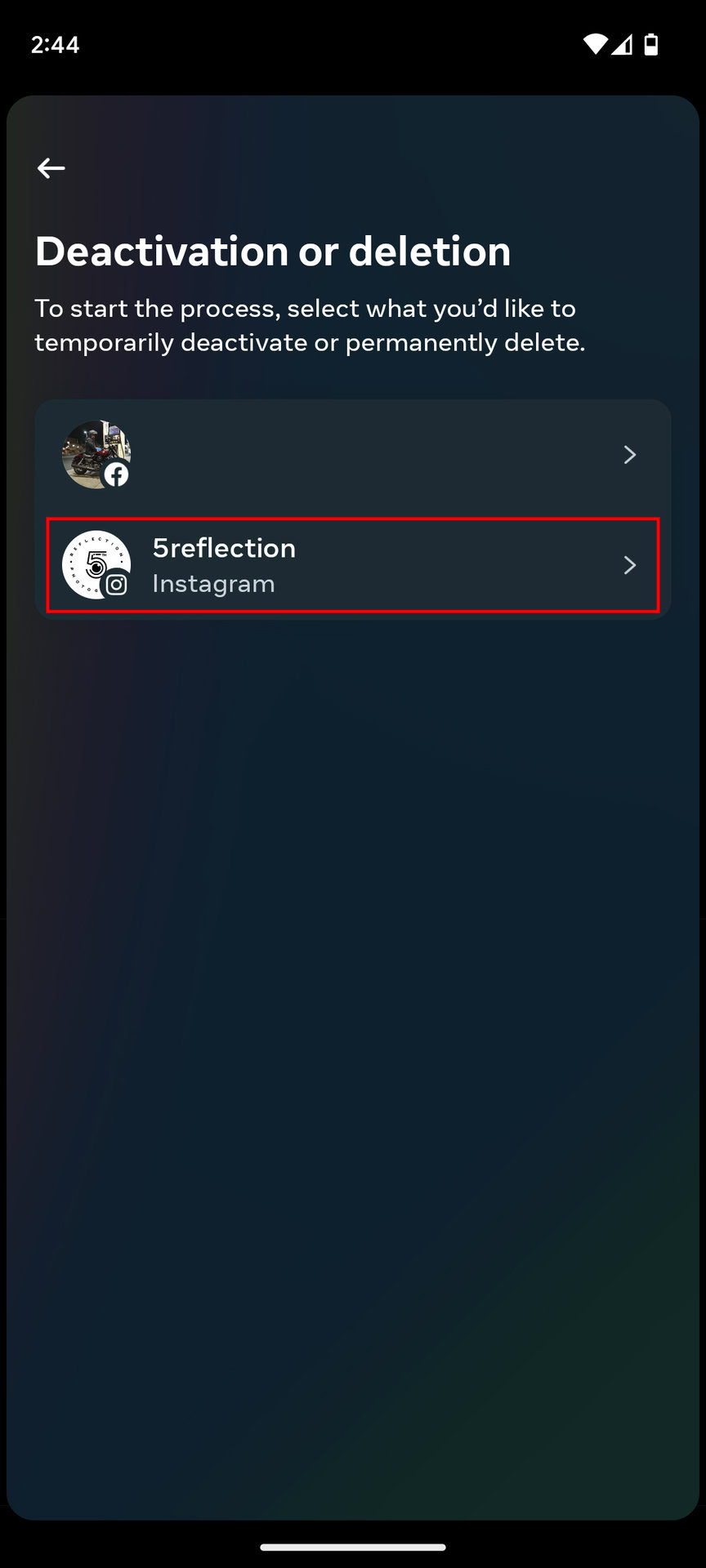This screenshot has height=1568, width=706.
Task: Open the motorcycle profile picture
Action: click(92, 451)
